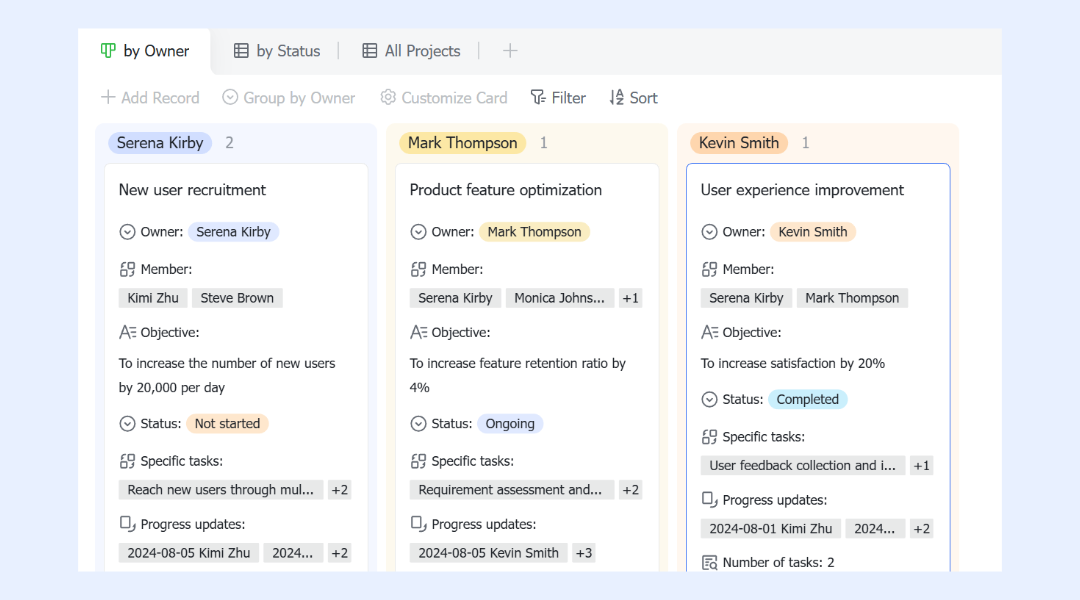
Task: Click Objective text icon in User experience improvement card
Action: pos(709,333)
